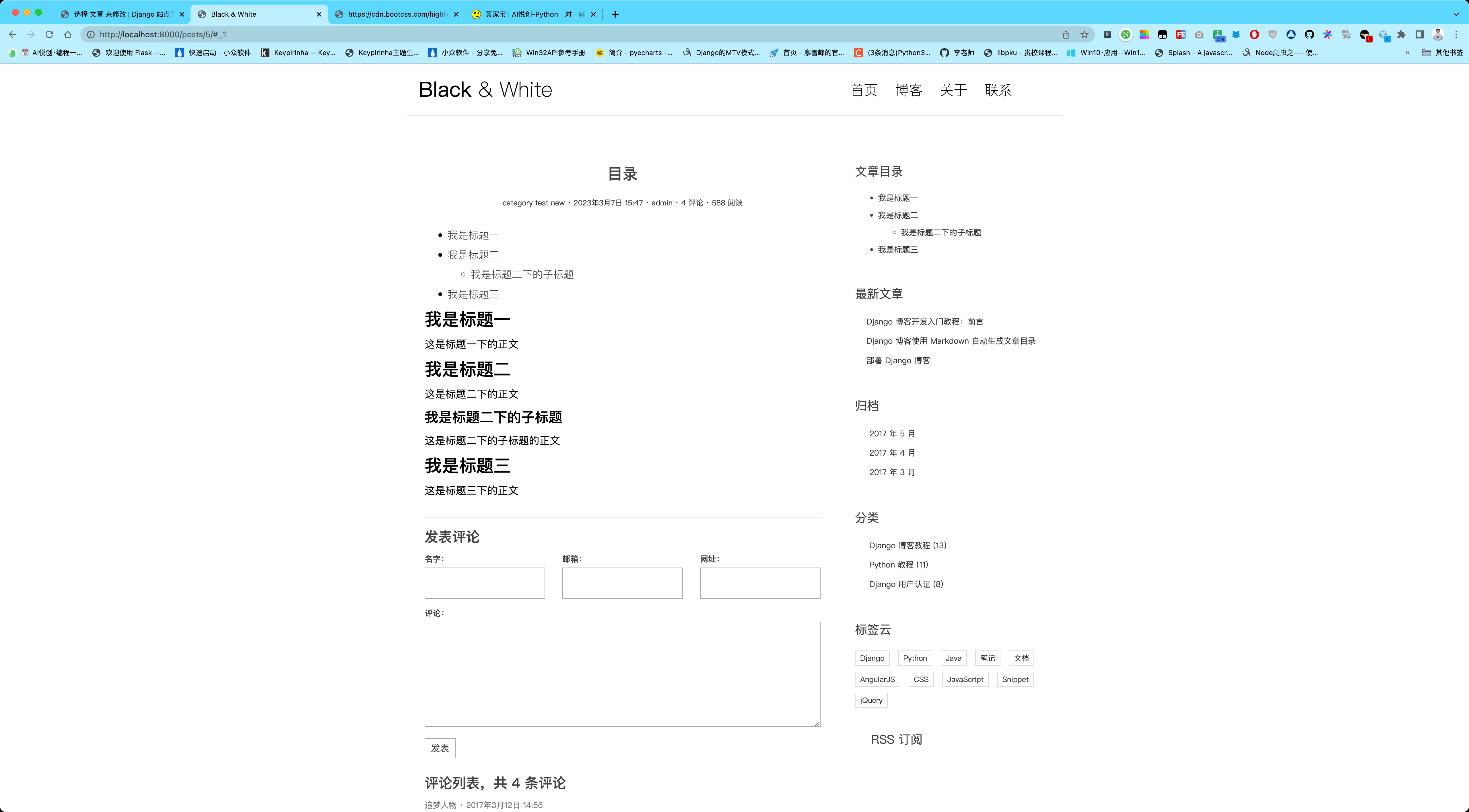Viewport: 1469px width, 812px height.
Task: Open the GitHub octocat extension
Action: click(1309, 34)
